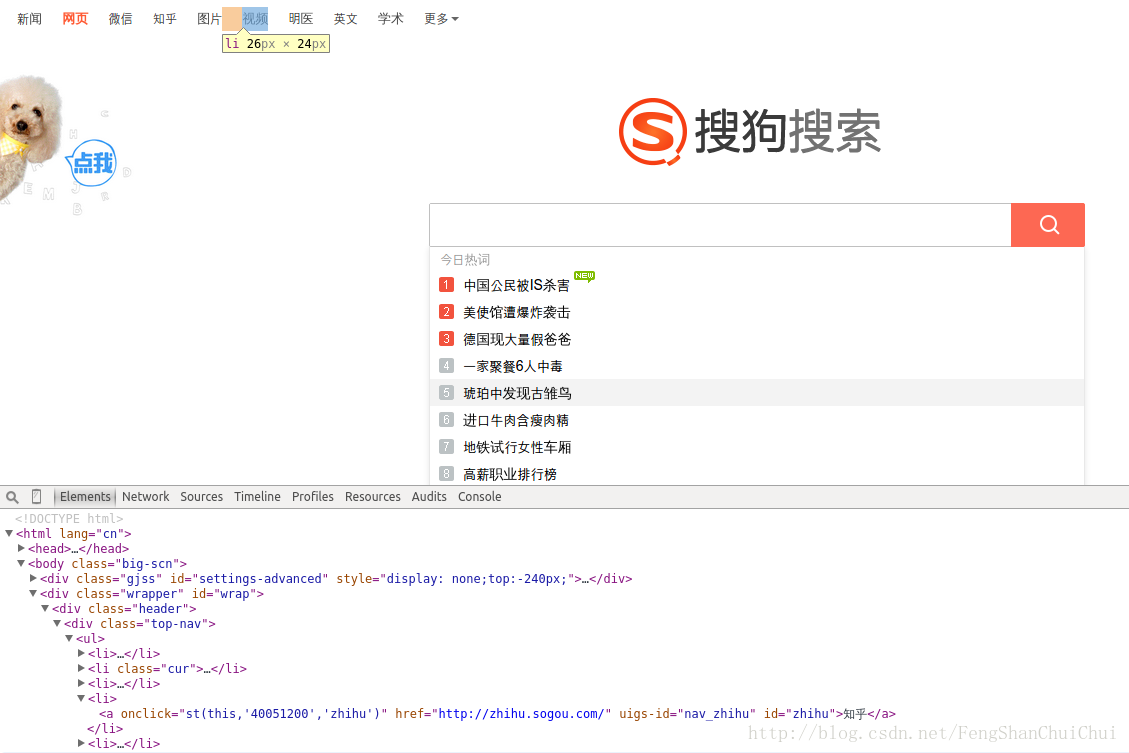This screenshot has height=753, width=1129.
Task: Collapse the header div node
Action: click(x=45, y=608)
